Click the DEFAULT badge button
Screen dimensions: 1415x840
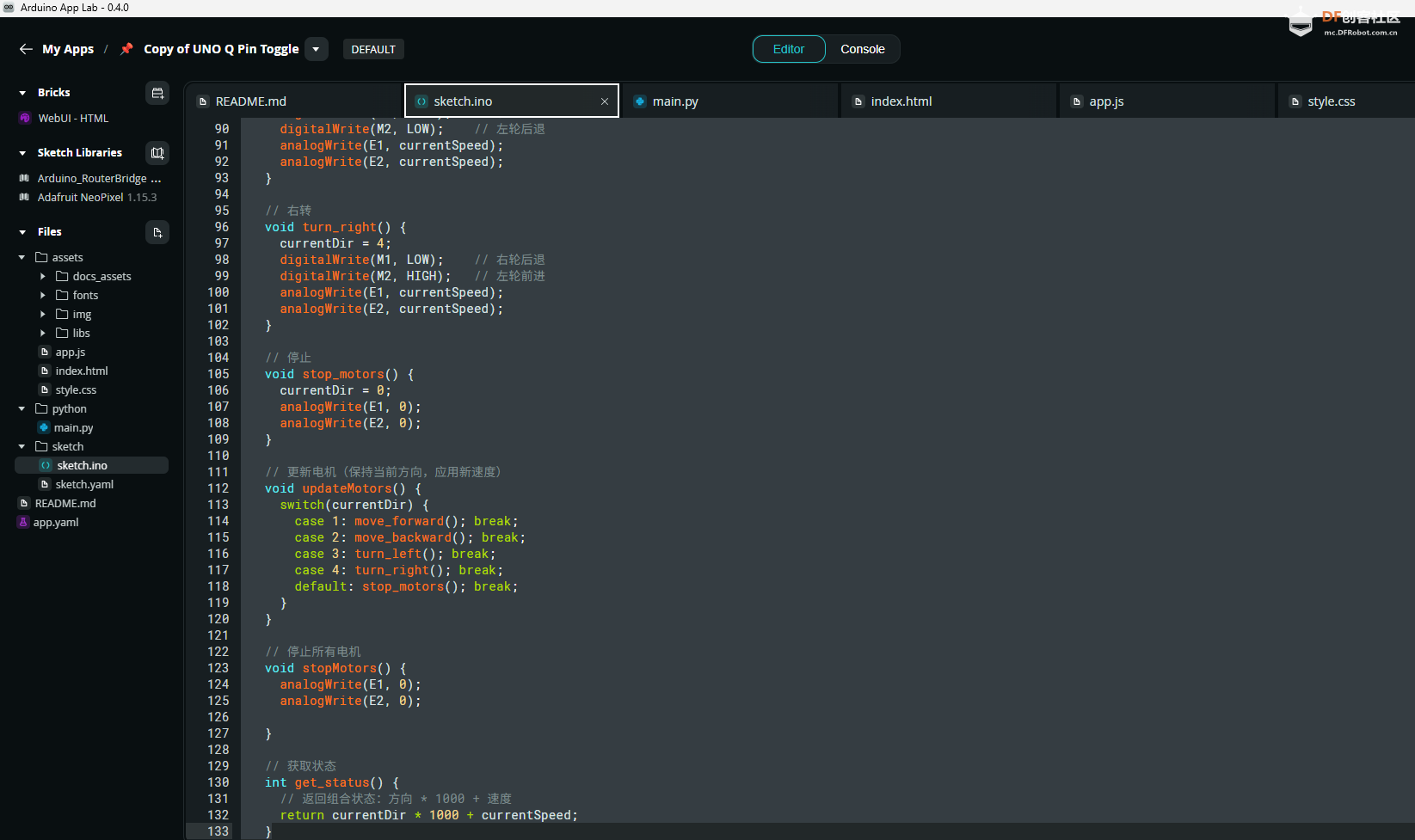pos(373,49)
